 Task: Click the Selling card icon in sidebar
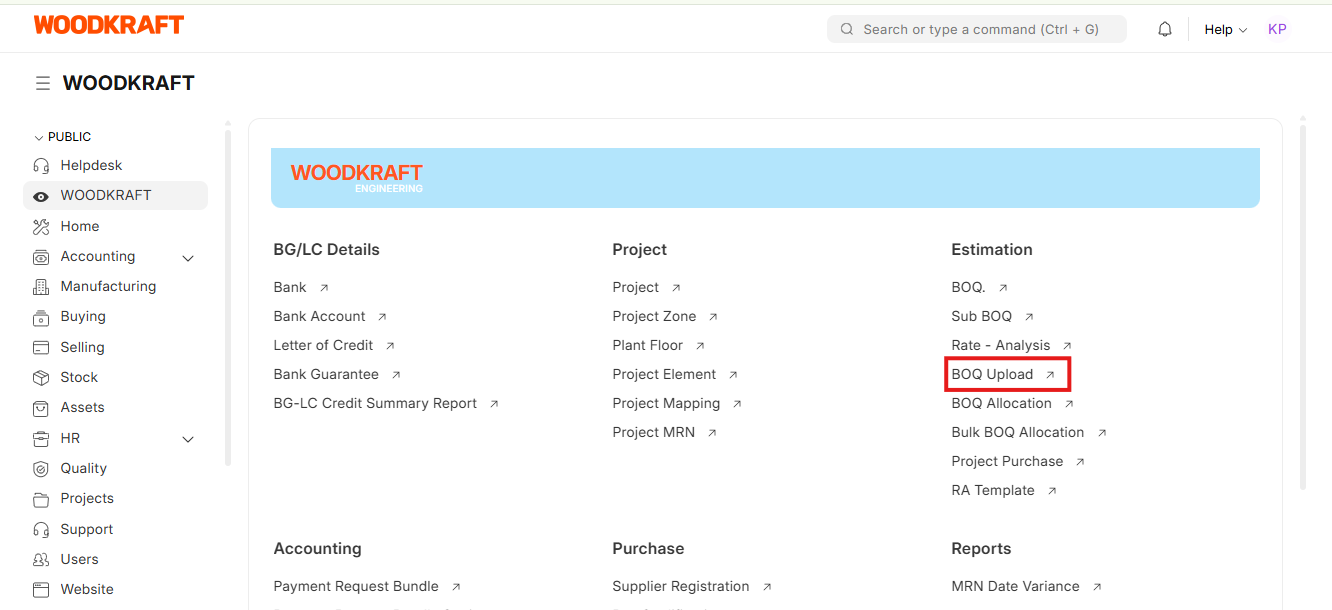click(41, 348)
